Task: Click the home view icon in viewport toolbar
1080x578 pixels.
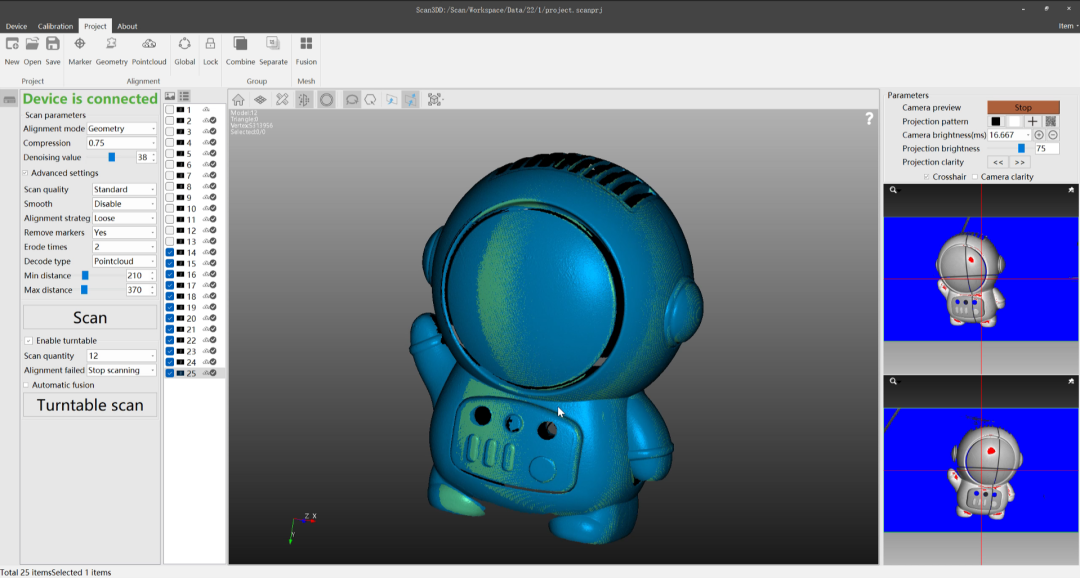Action: pyautogui.click(x=239, y=100)
